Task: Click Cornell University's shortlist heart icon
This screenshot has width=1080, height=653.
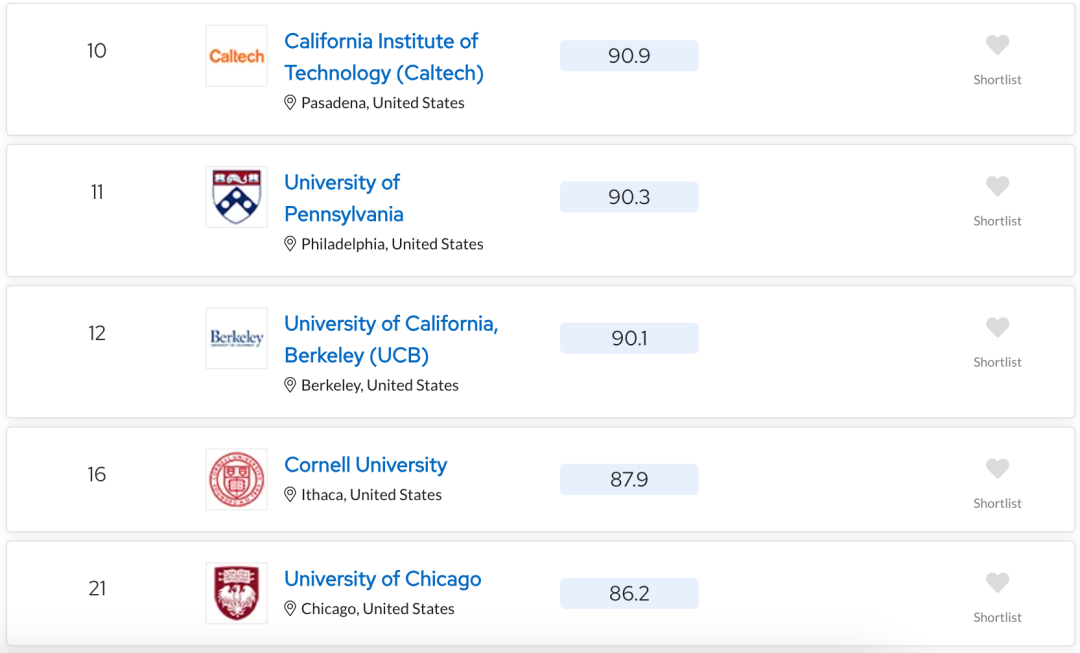Action: [997, 468]
